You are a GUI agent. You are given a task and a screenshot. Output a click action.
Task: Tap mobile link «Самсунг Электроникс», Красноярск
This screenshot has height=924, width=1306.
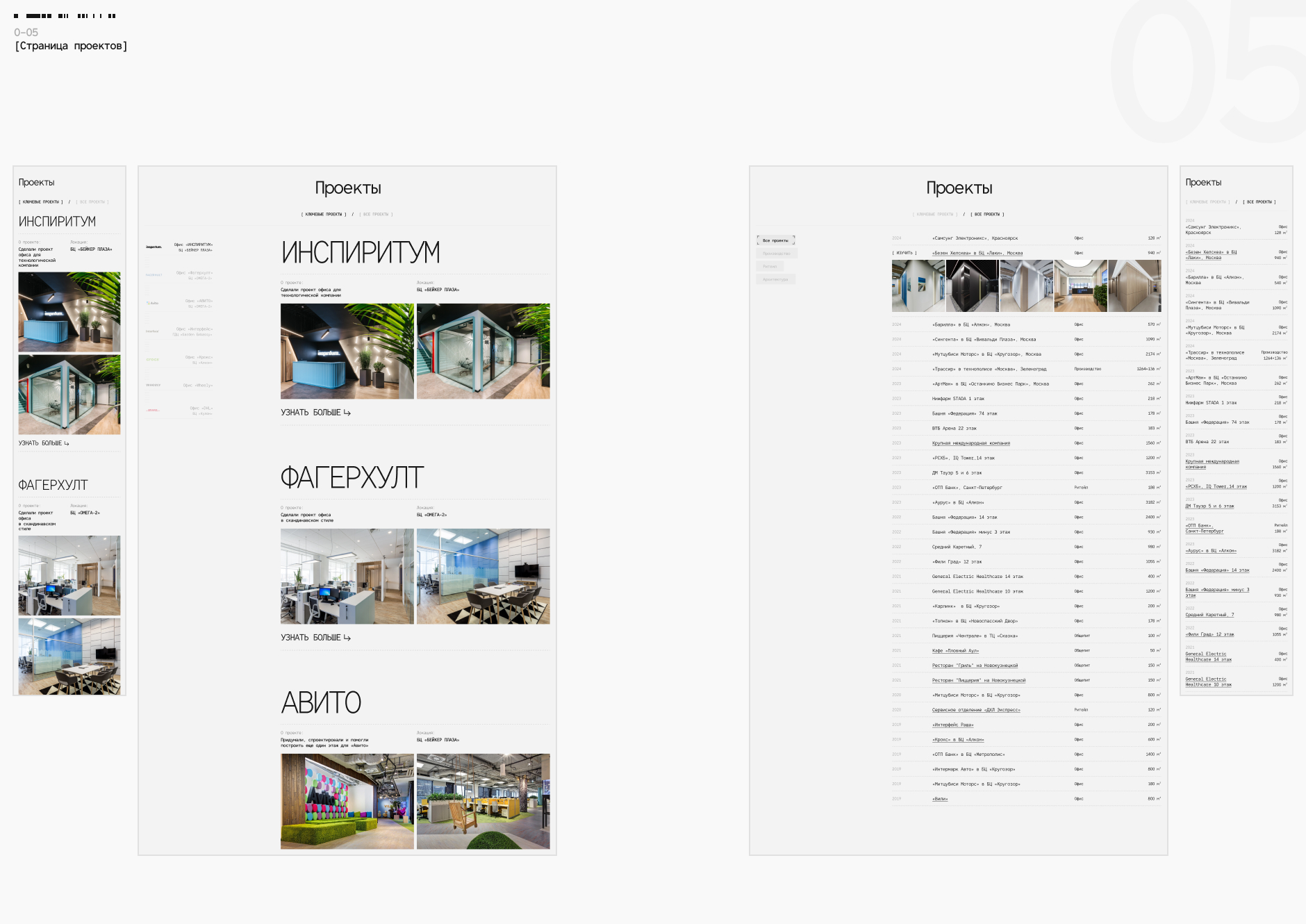pos(1213,230)
